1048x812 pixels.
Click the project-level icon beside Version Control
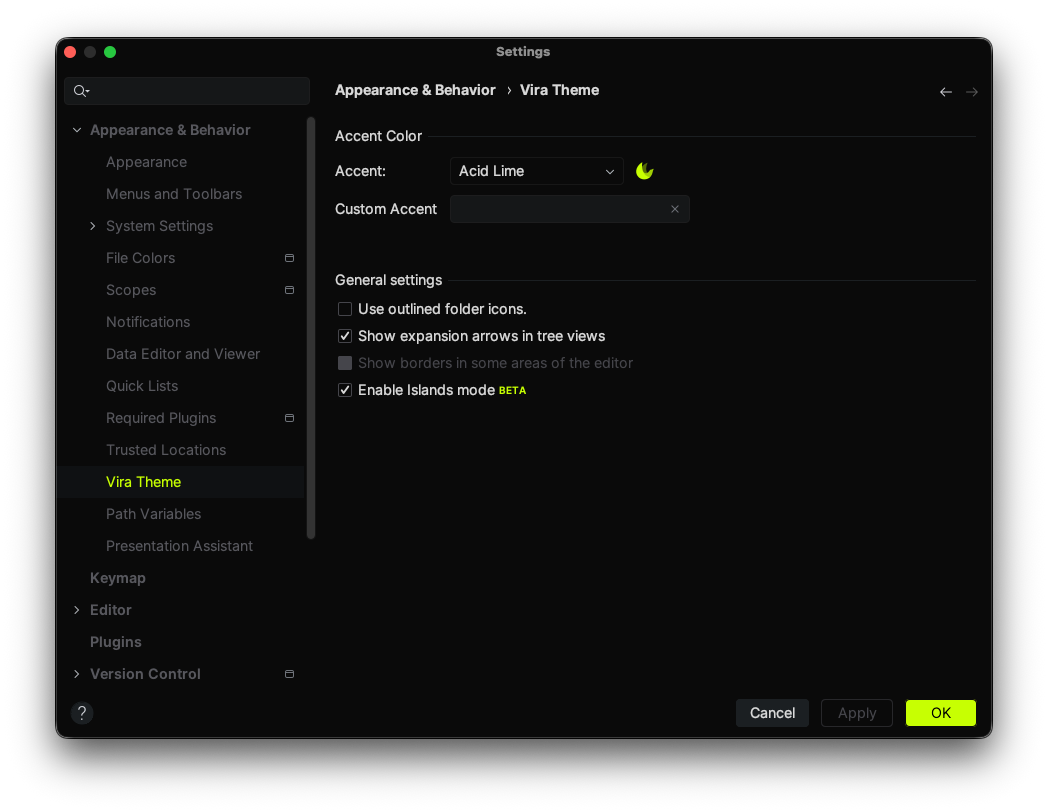pyautogui.click(x=289, y=674)
